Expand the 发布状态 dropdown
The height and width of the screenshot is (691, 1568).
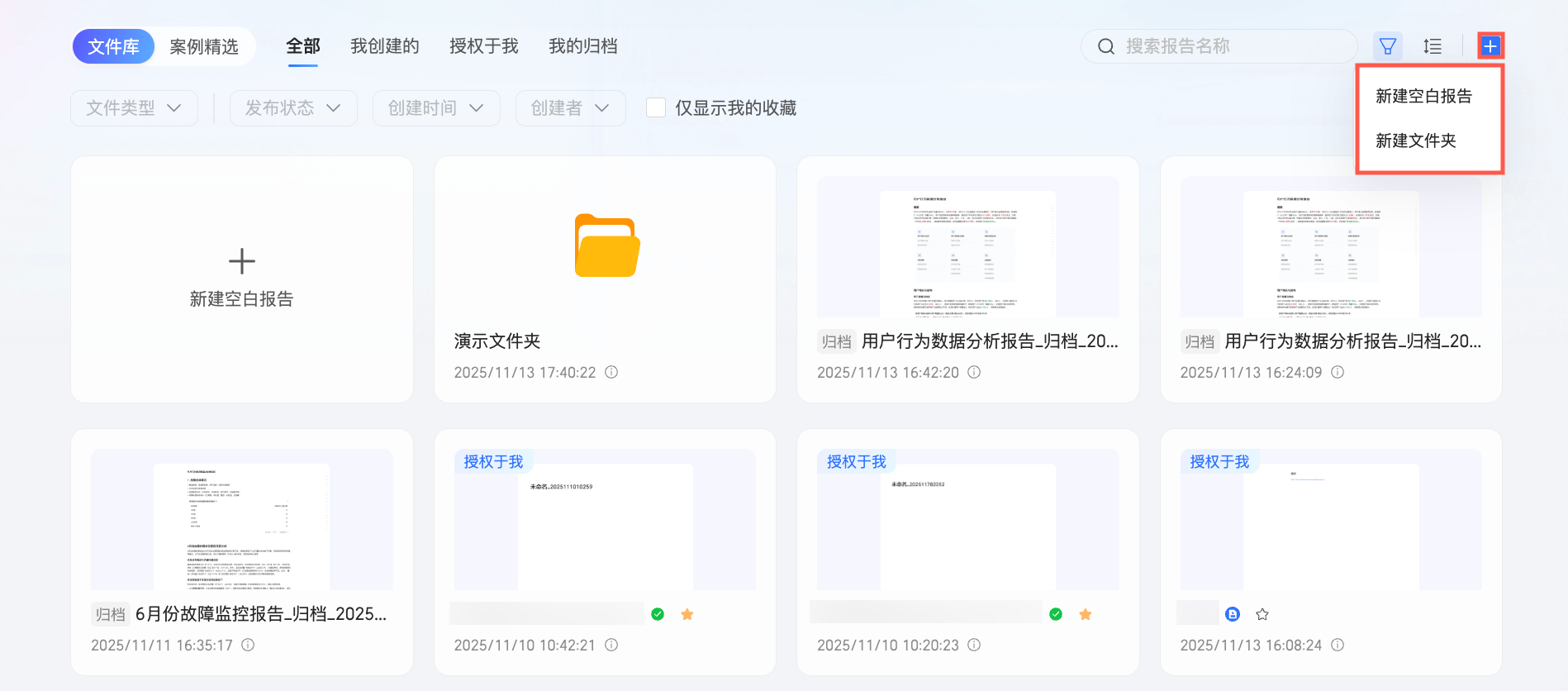tap(293, 108)
